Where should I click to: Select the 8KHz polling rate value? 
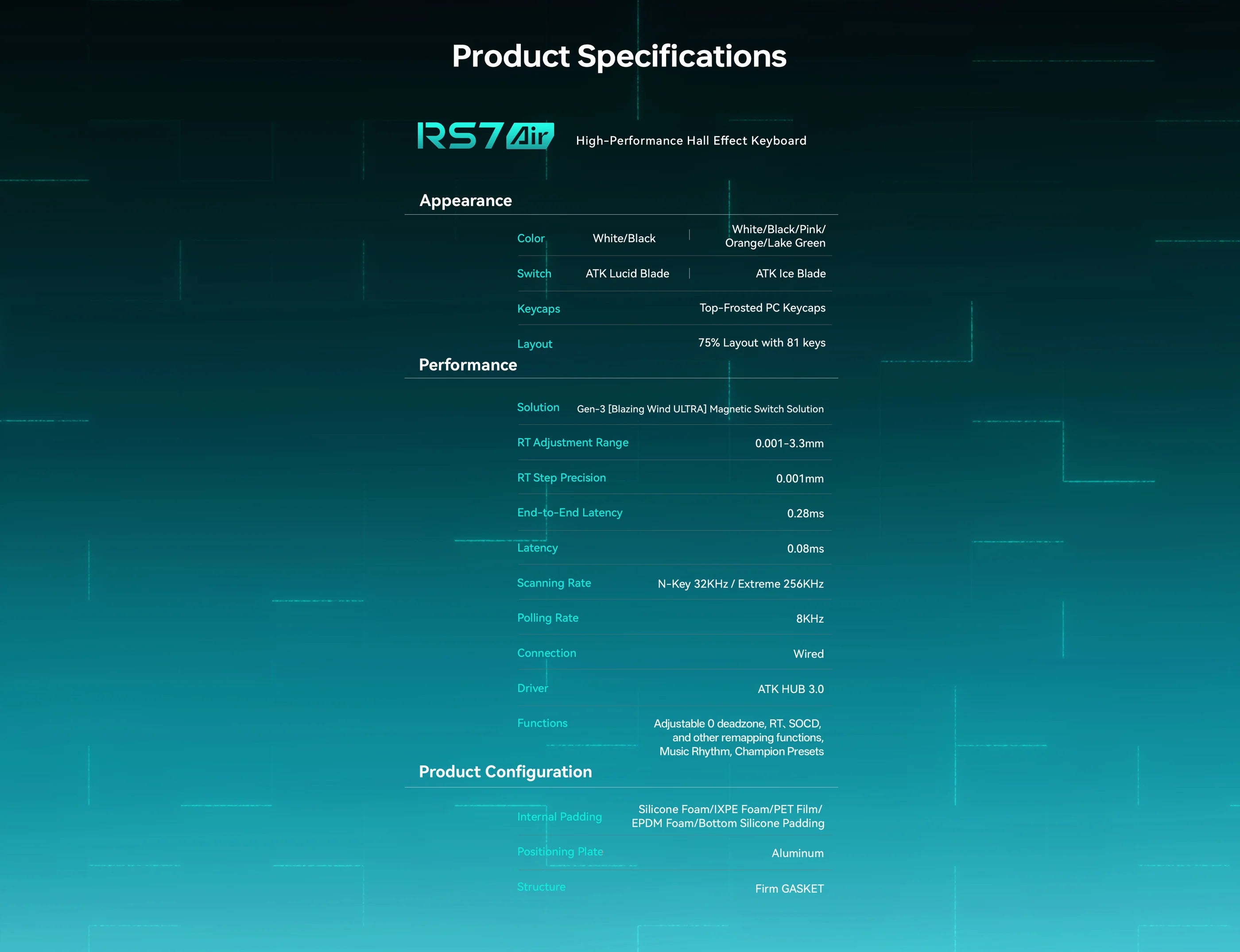pyautogui.click(x=810, y=619)
